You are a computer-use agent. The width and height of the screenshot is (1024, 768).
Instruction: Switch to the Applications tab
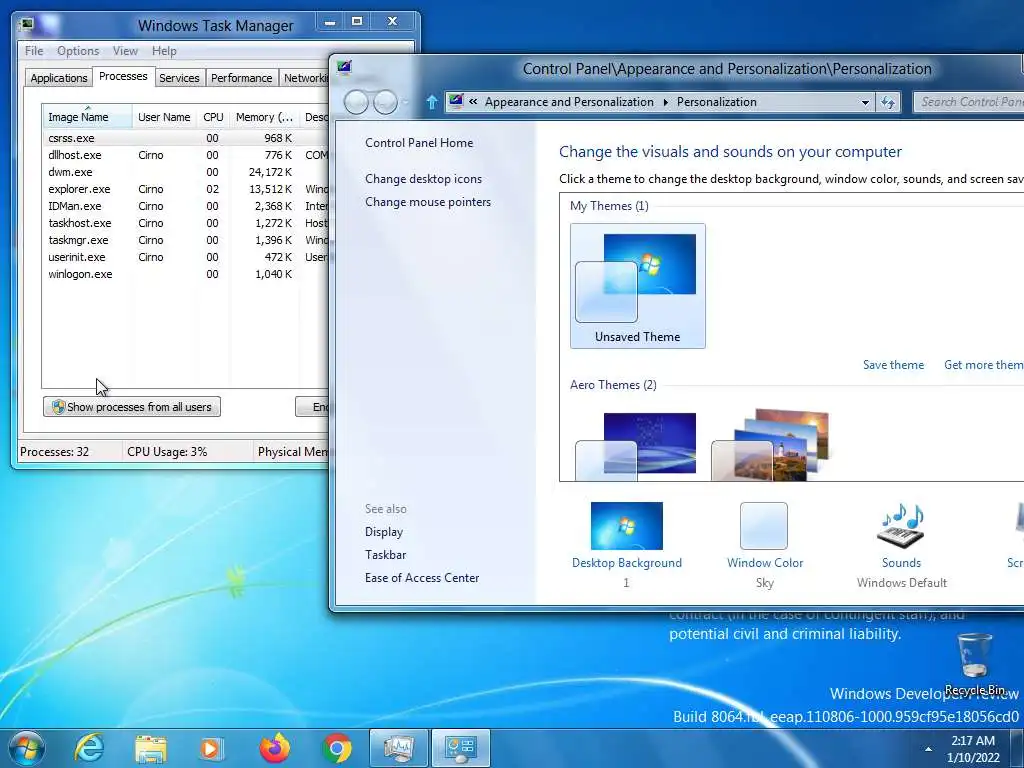click(x=59, y=78)
